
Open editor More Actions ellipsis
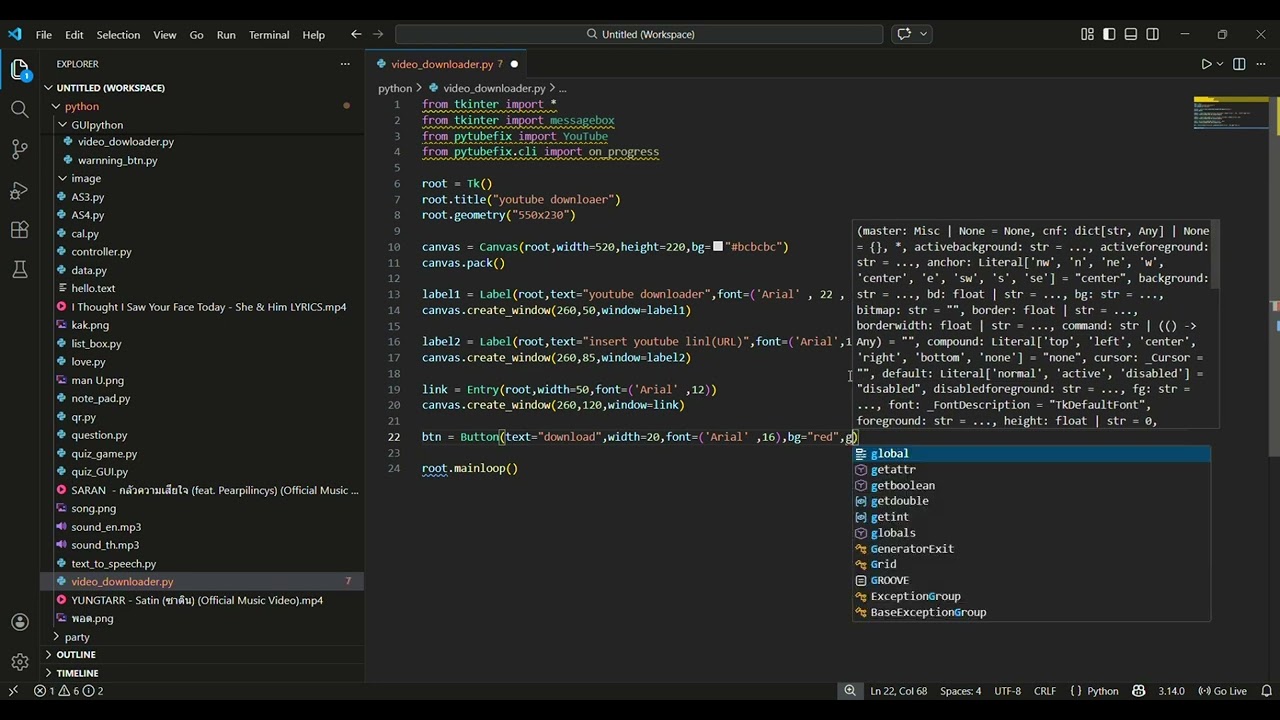click(x=1260, y=64)
